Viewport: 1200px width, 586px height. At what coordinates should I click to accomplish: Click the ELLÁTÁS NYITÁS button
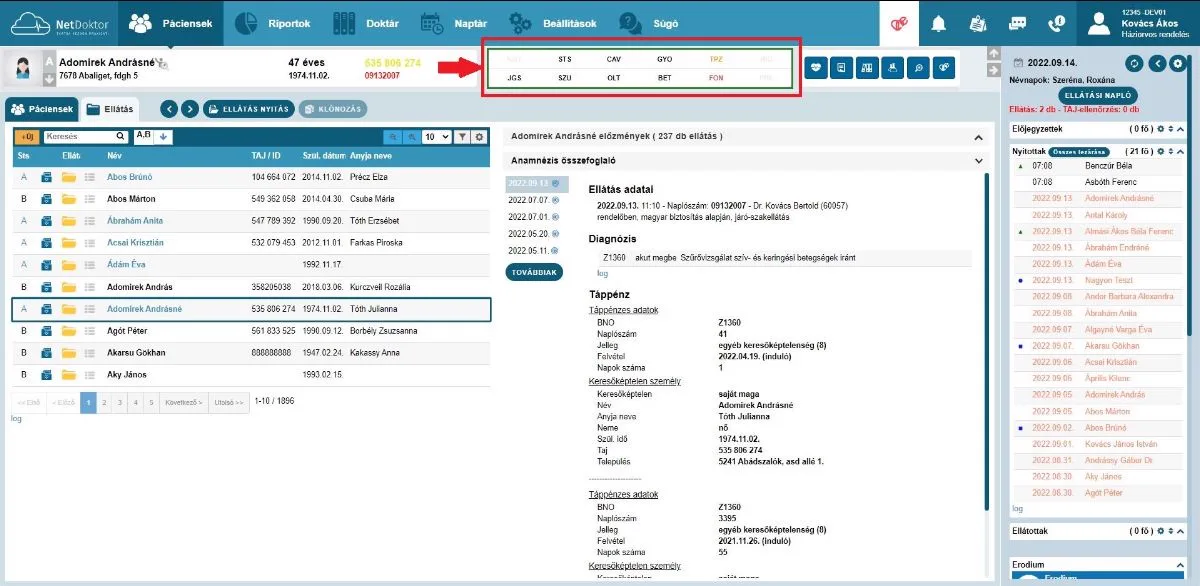(x=248, y=108)
